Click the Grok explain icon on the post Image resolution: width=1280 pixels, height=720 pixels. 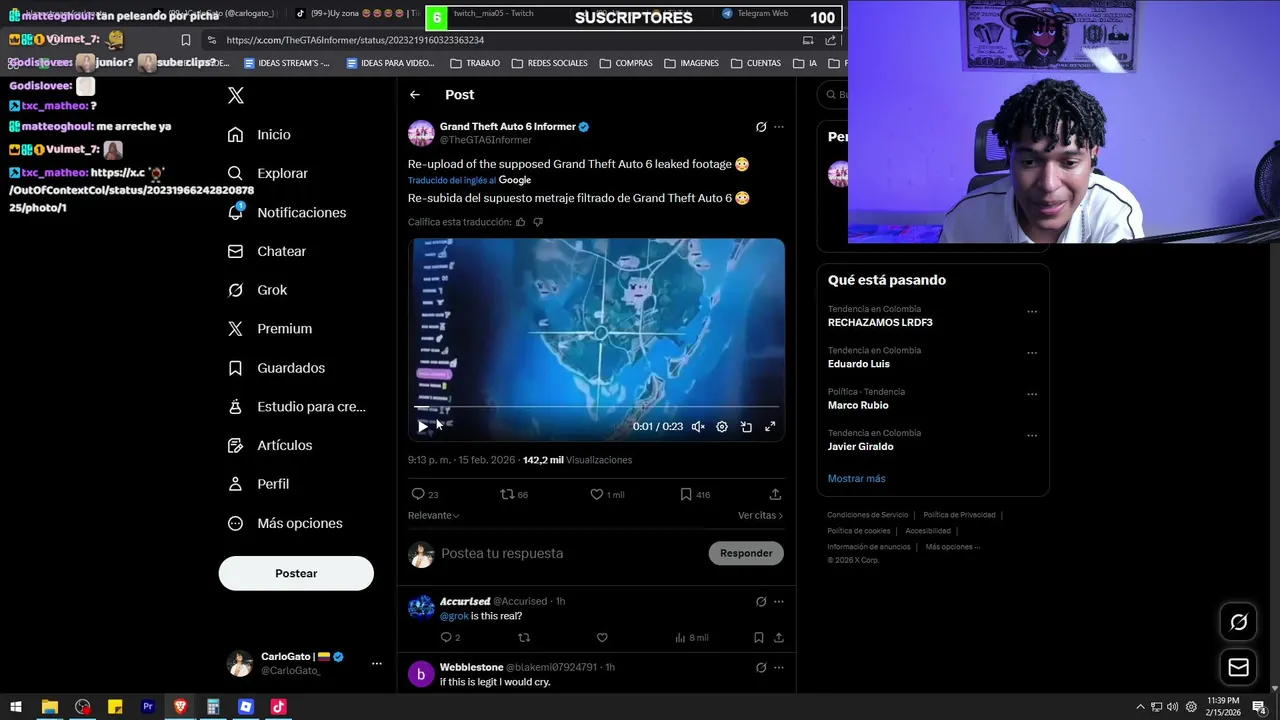click(x=761, y=127)
